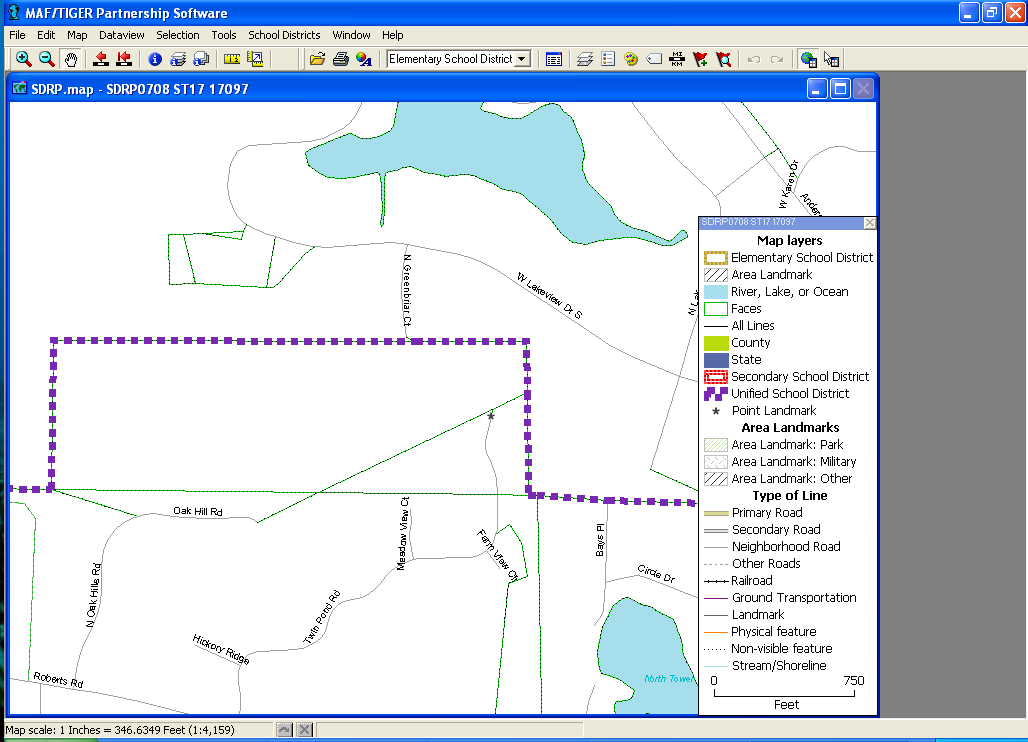1028x742 pixels.
Task: Open the School Districts menu
Action: [284, 35]
